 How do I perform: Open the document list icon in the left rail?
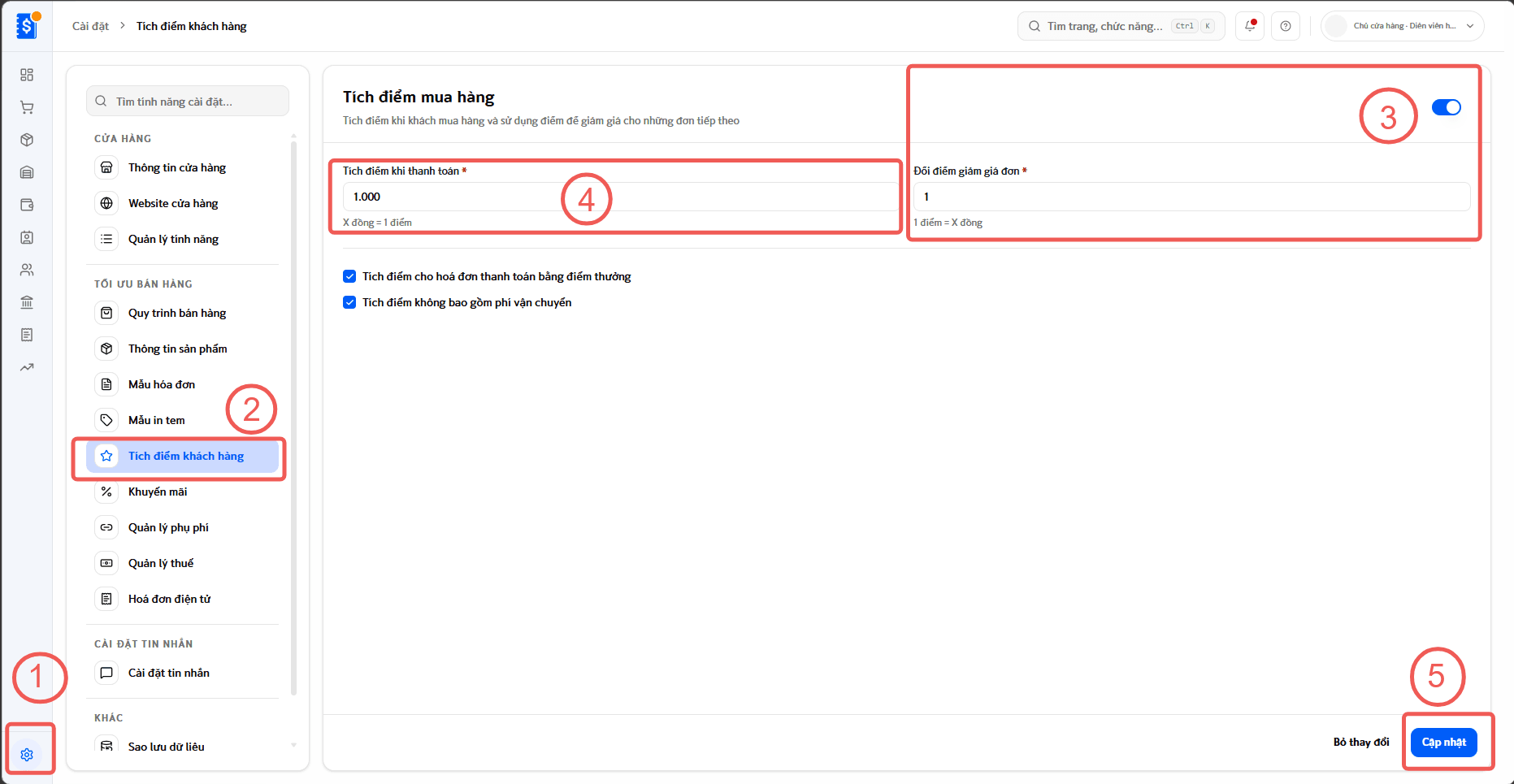27,335
